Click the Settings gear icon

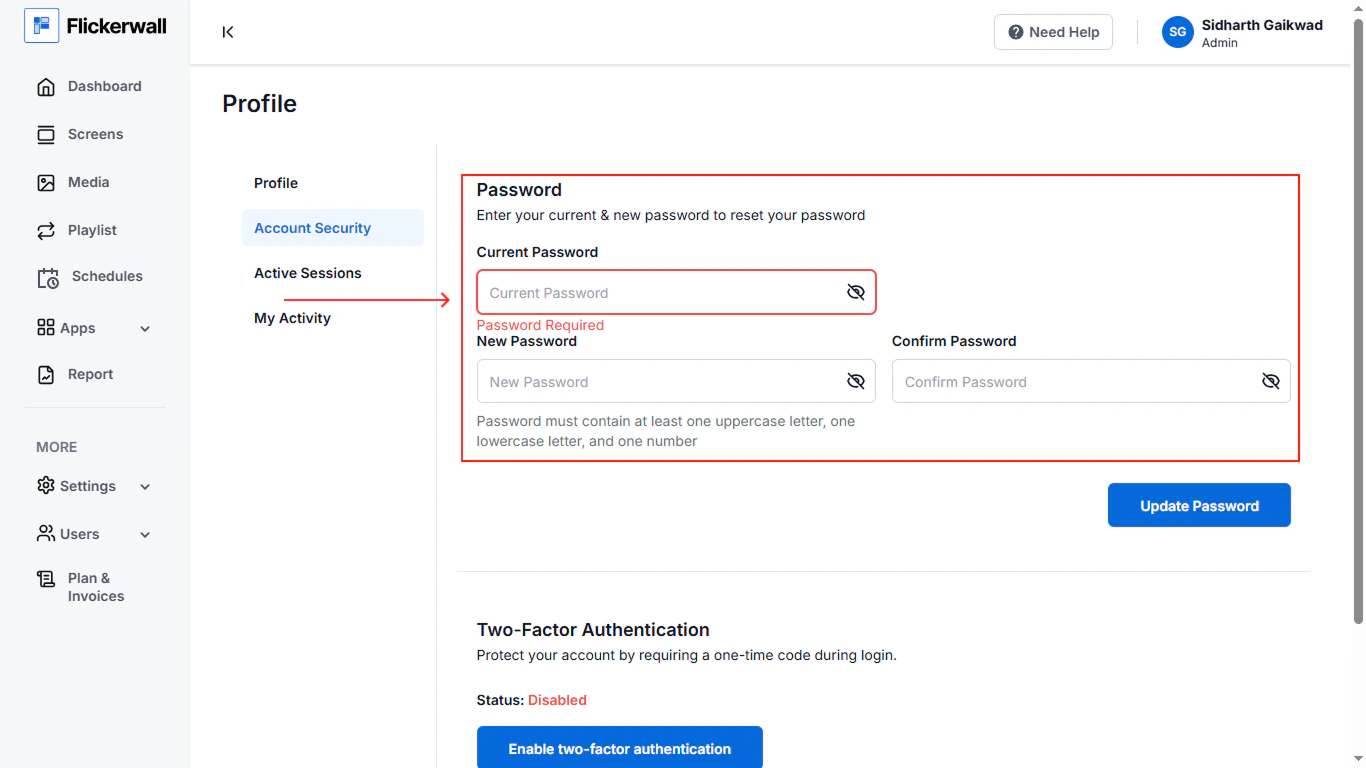46,485
